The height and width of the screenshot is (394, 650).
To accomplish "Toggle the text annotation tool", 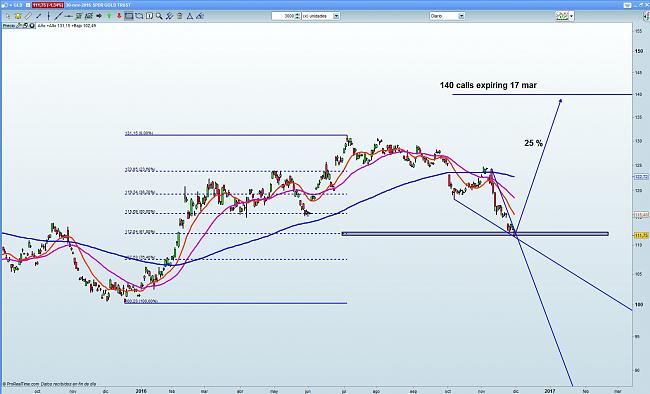I will pyautogui.click(x=149, y=16).
